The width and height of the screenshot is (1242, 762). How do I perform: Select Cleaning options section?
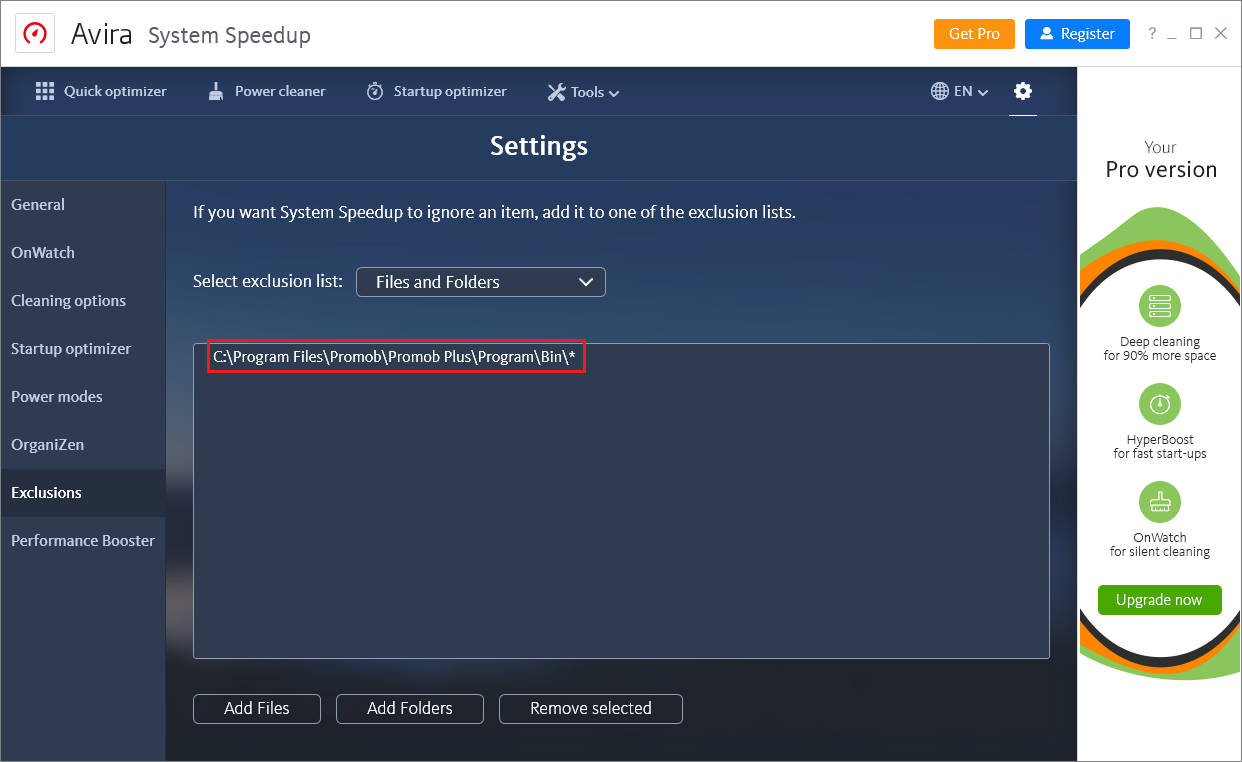pyautogui.click(x=83, y=301)
